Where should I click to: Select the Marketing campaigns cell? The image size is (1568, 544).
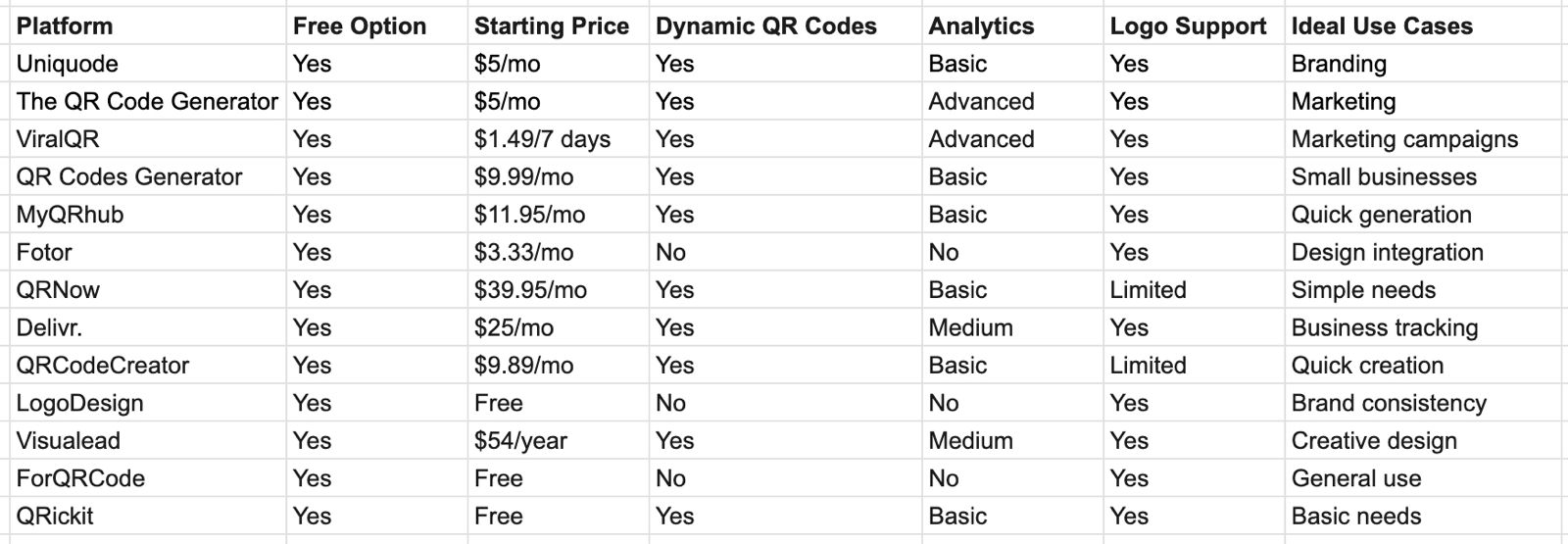[1404, 139]
